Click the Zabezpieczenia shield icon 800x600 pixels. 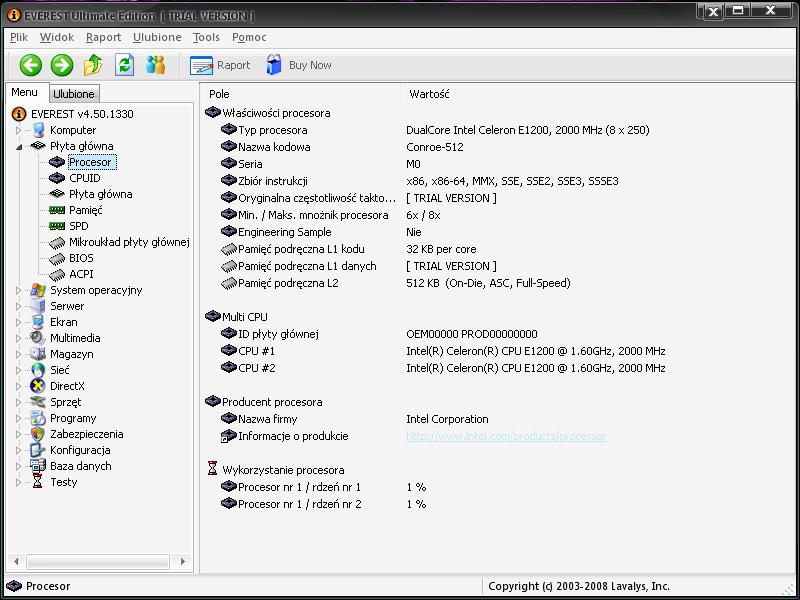pyautogui.click(x=38, y=434)
